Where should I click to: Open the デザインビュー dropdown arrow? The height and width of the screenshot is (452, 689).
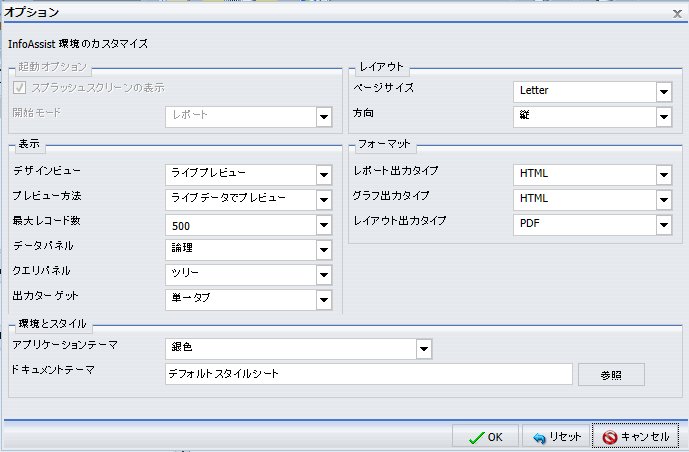click(x=324, y=175)
